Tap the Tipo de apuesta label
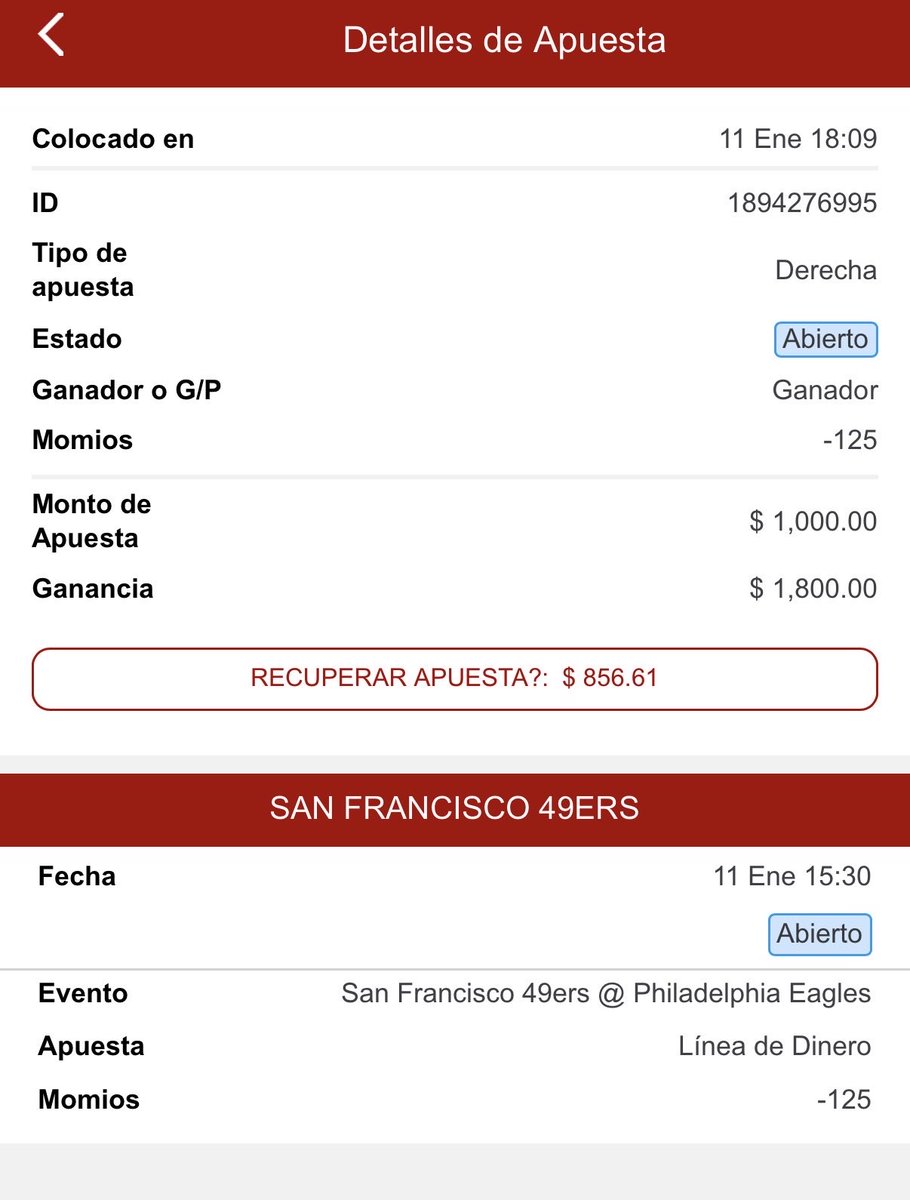910x1200 pixels. (x=83, y=270)
